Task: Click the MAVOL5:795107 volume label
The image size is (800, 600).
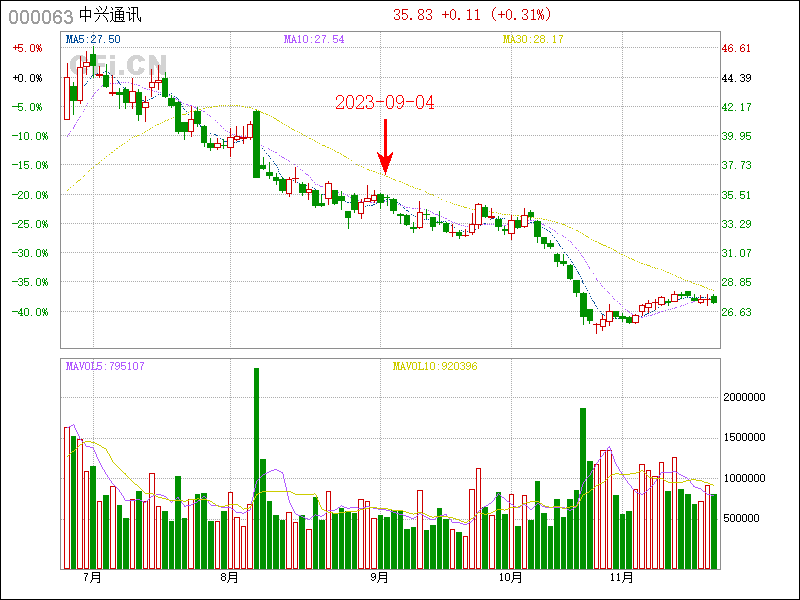Action: pos(105,366)
